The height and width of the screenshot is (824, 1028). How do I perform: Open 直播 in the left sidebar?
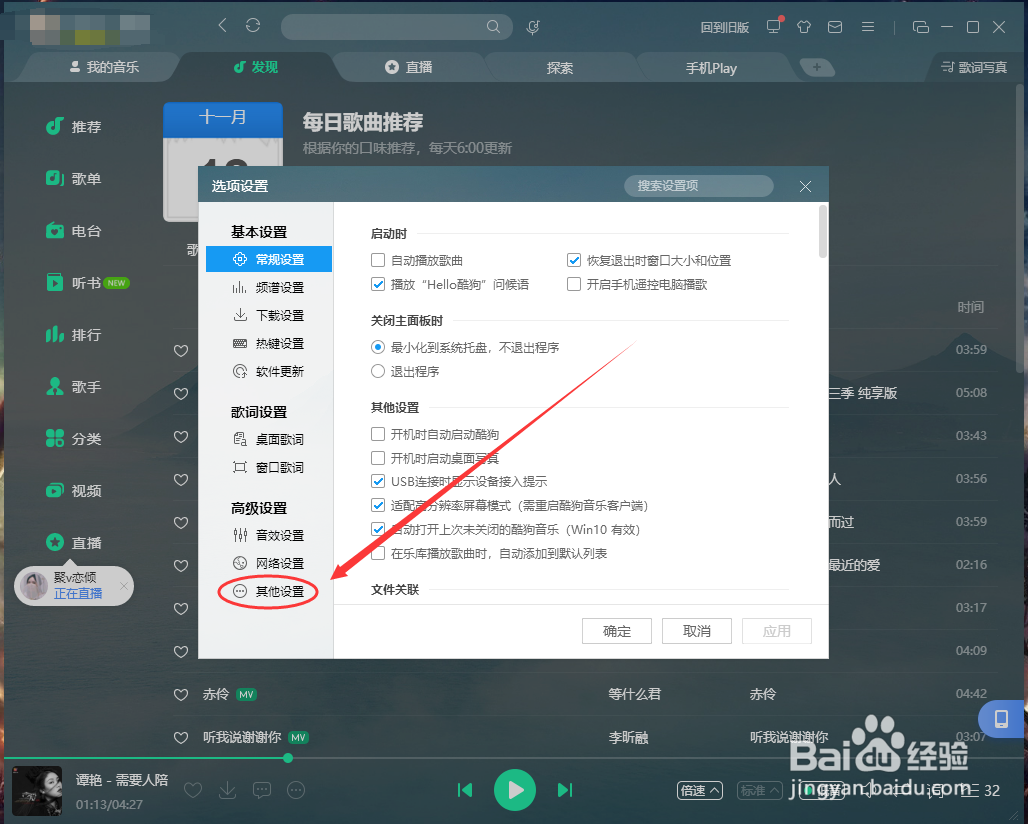pyautogui.click(x=73, y=543)
